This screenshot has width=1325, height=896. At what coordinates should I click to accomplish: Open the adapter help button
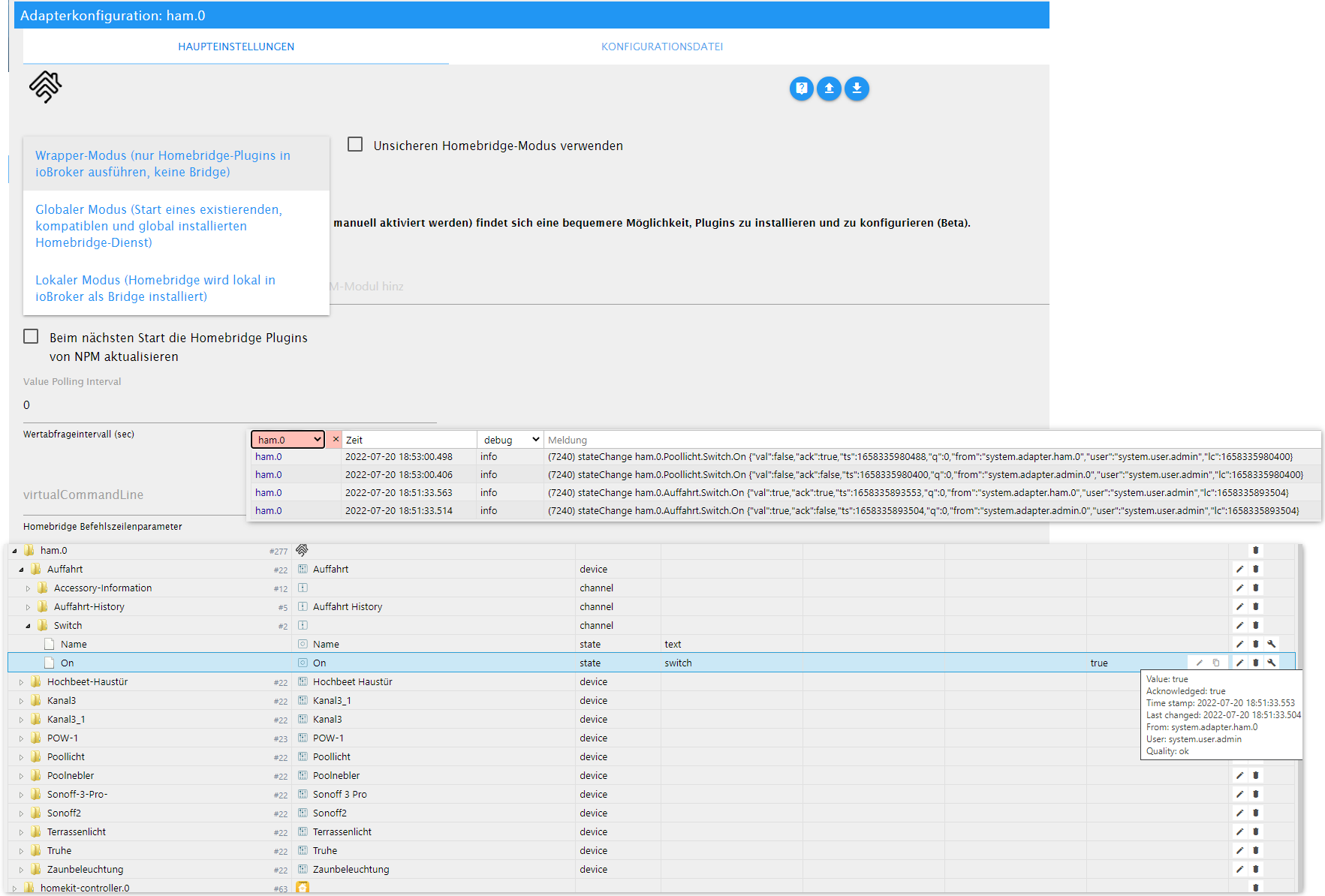coord(801,89)
